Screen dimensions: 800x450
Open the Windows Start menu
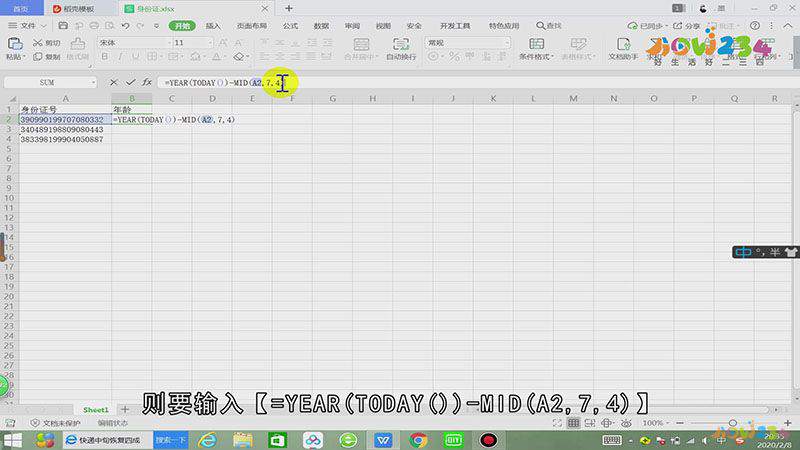(13, 440)
